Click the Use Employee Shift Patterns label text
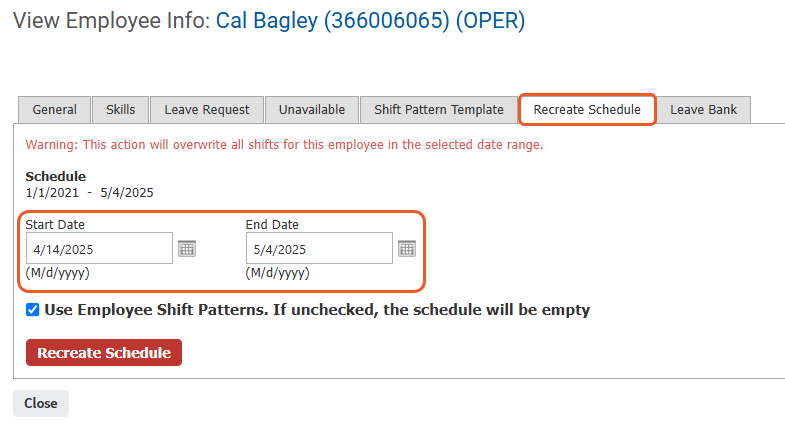The image size is (785, 431). [x=317, y=310]
